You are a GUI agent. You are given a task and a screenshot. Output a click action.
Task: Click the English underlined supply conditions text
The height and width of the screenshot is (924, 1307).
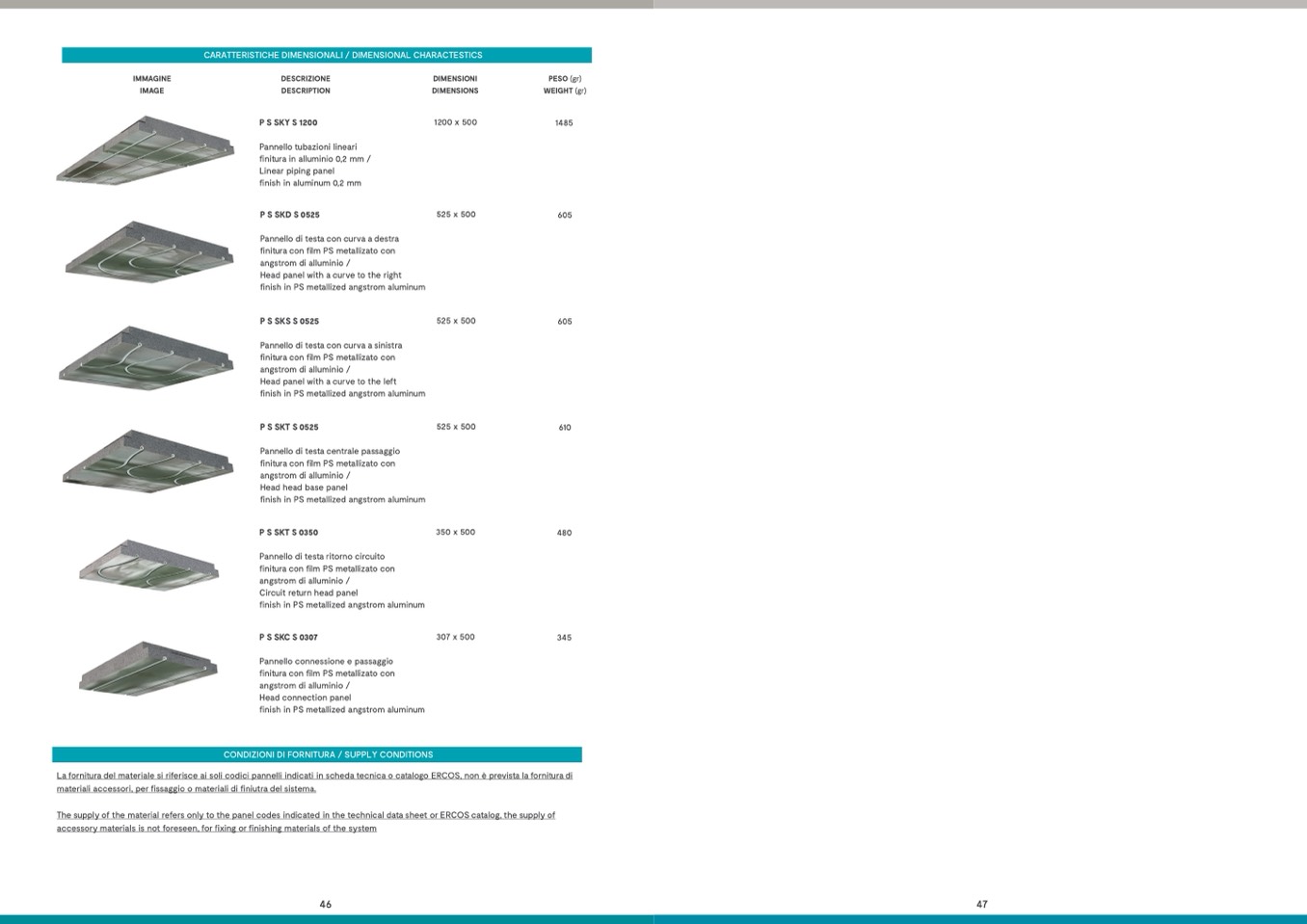pos(306,822)
